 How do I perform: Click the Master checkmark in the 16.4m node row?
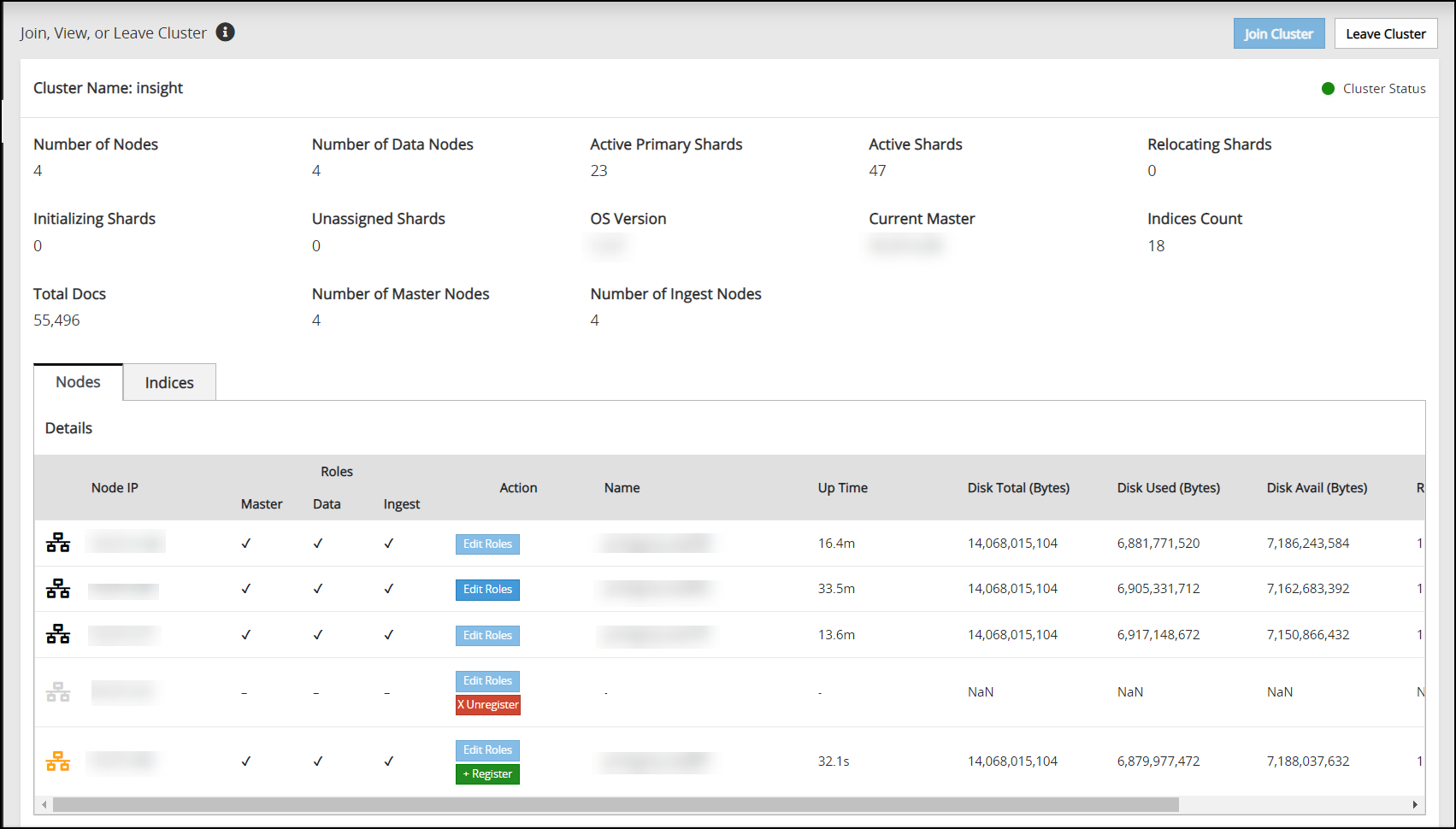(x=246, y=544)
